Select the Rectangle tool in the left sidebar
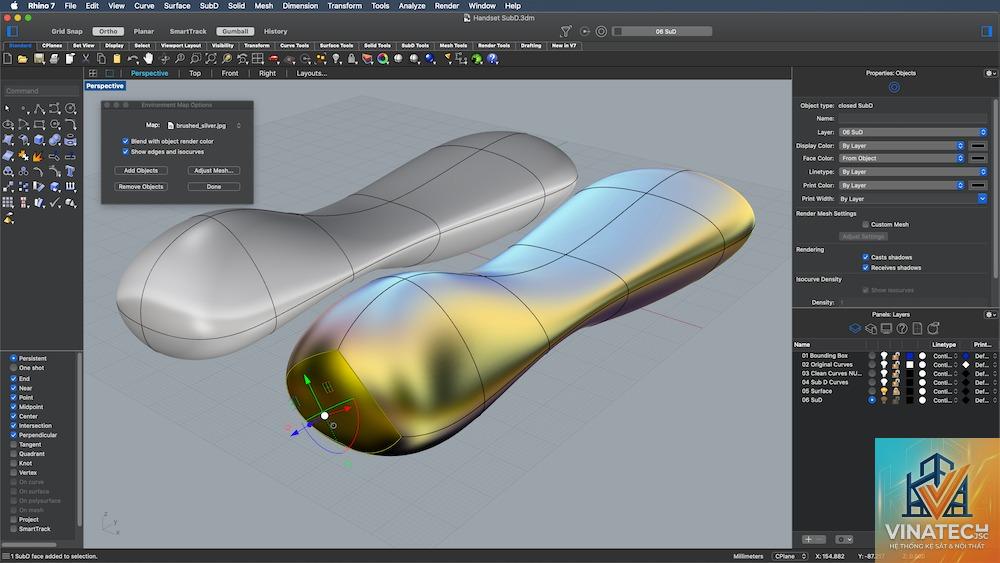 pos(39,124)
